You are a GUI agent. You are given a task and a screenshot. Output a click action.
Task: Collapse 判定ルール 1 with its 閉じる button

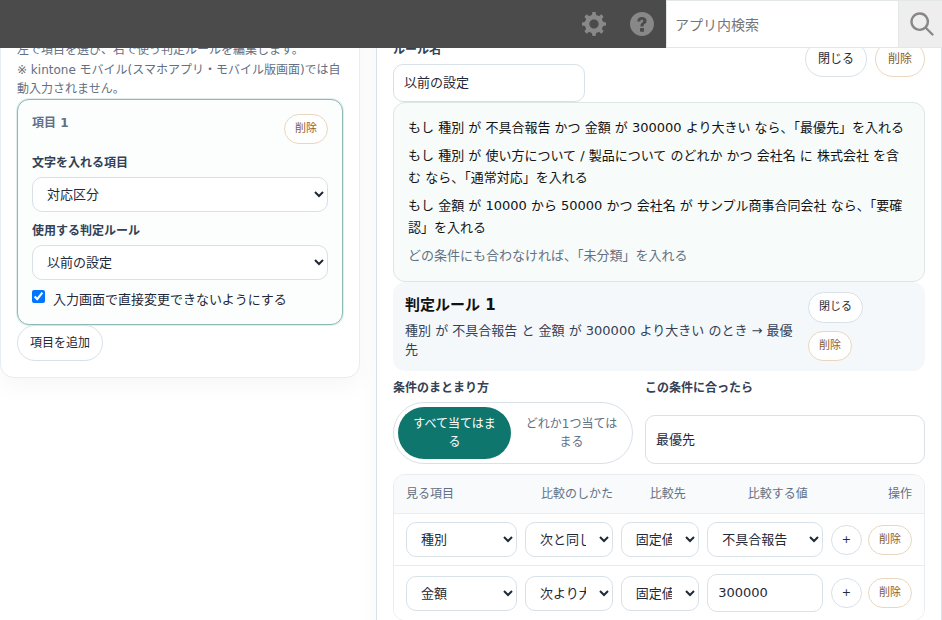[x=835, y=307]
